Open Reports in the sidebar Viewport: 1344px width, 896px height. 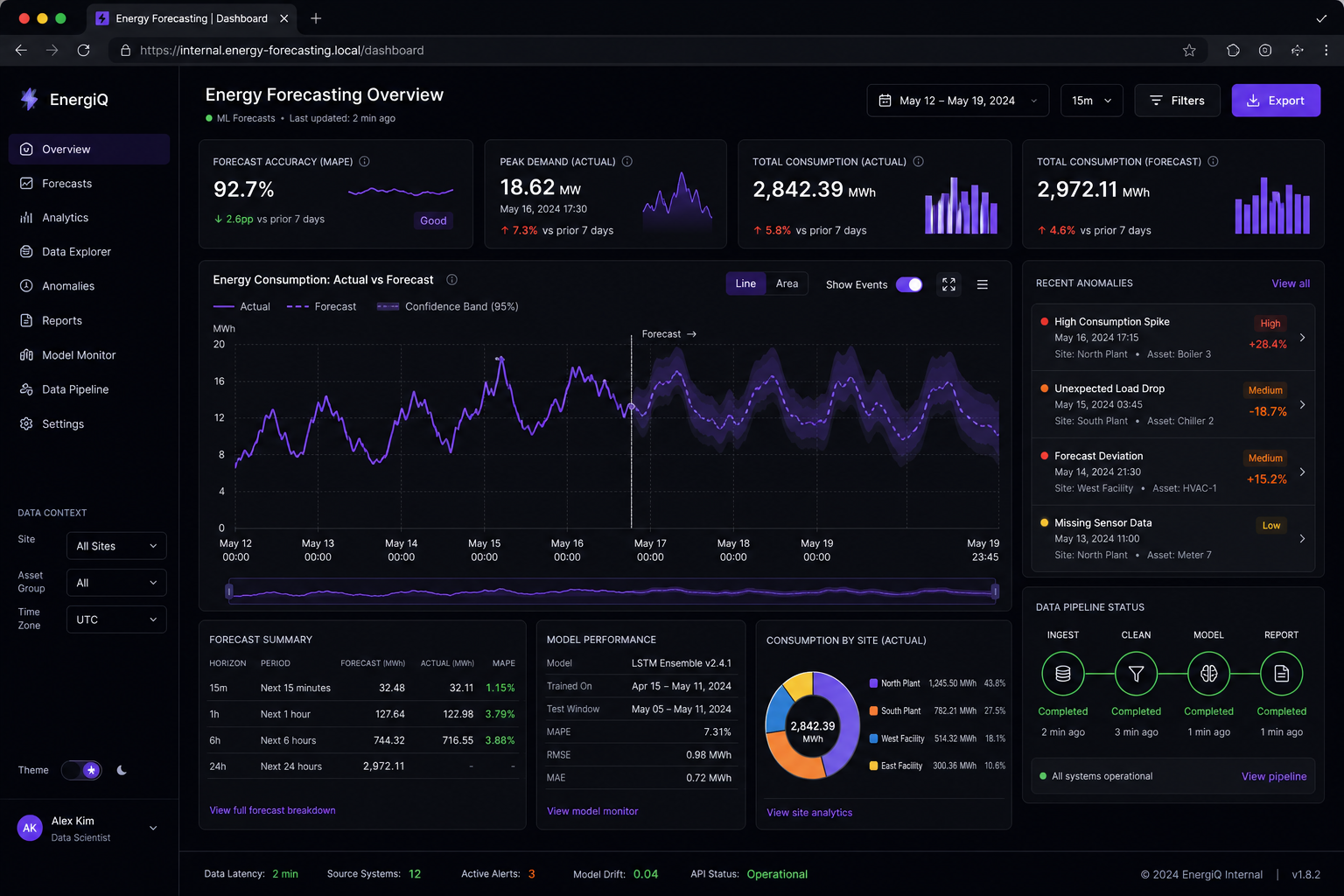[x=89, y=321]
